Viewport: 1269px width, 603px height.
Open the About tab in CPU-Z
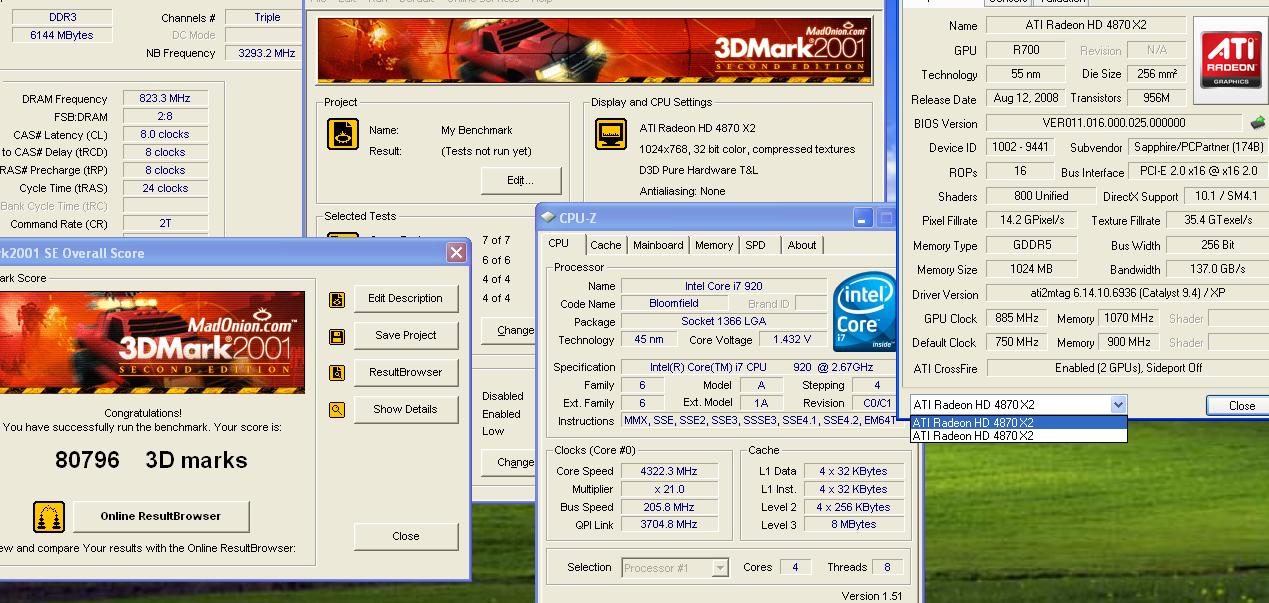click(x=802, y=245)
